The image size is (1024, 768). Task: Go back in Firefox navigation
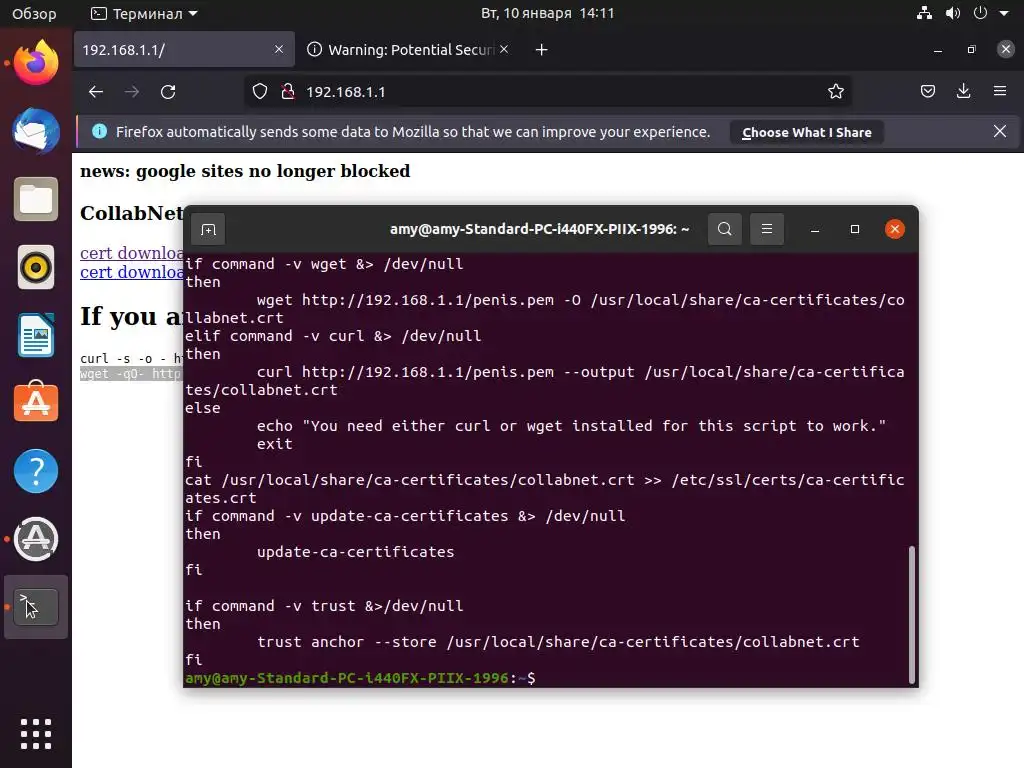96,92
